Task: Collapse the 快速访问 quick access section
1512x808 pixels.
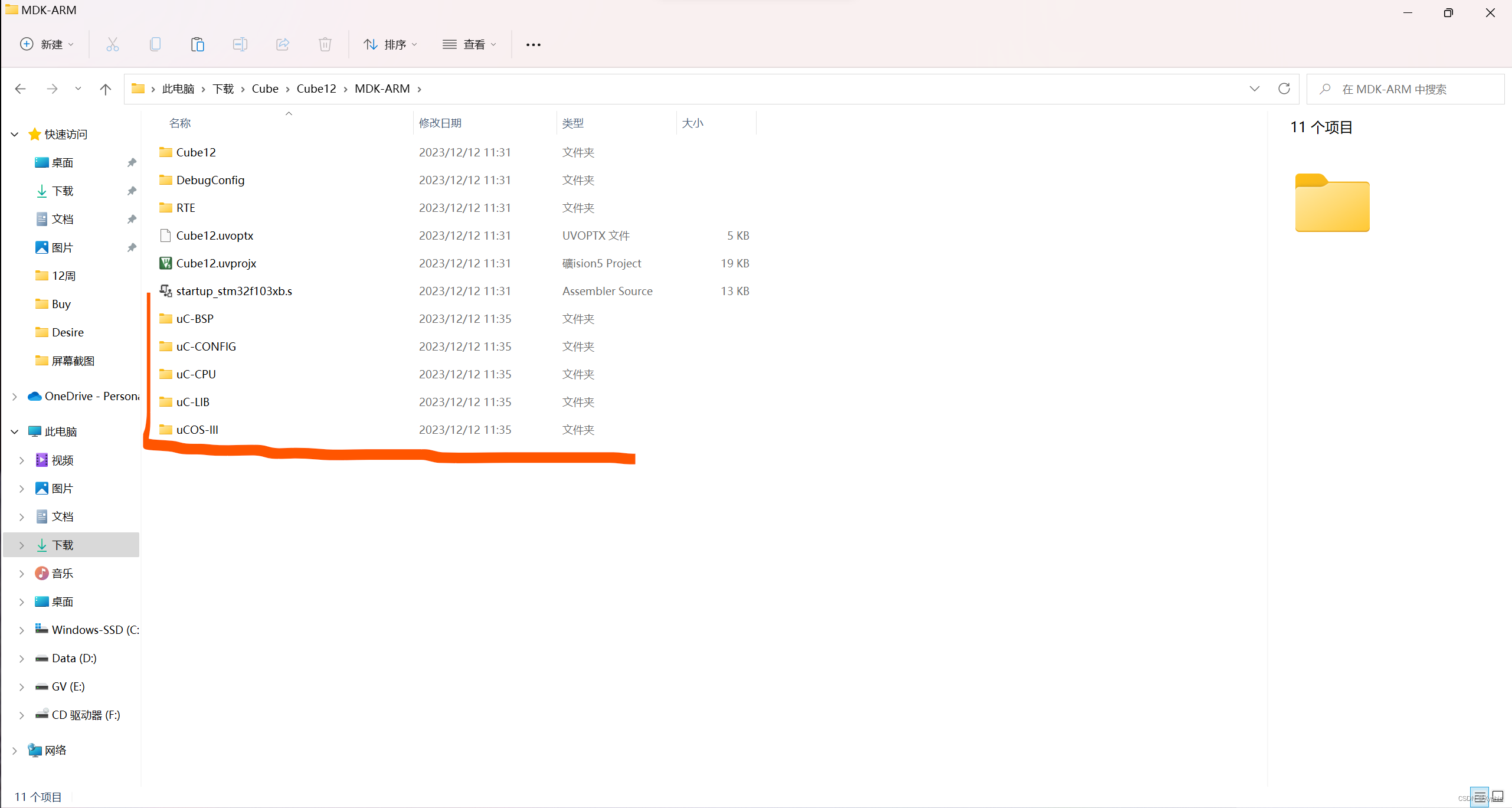Action: point(15,135)
